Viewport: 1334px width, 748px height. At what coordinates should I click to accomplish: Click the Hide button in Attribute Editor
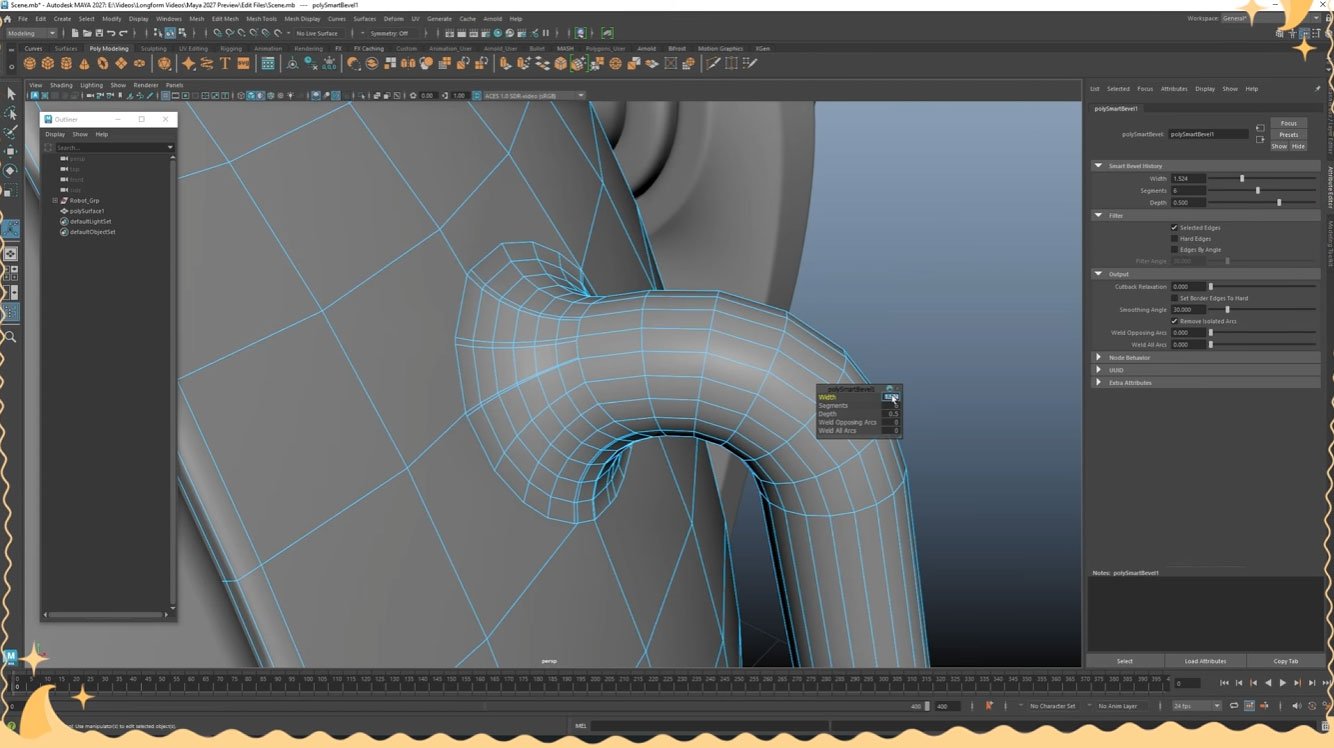(x=1298, y=146)
